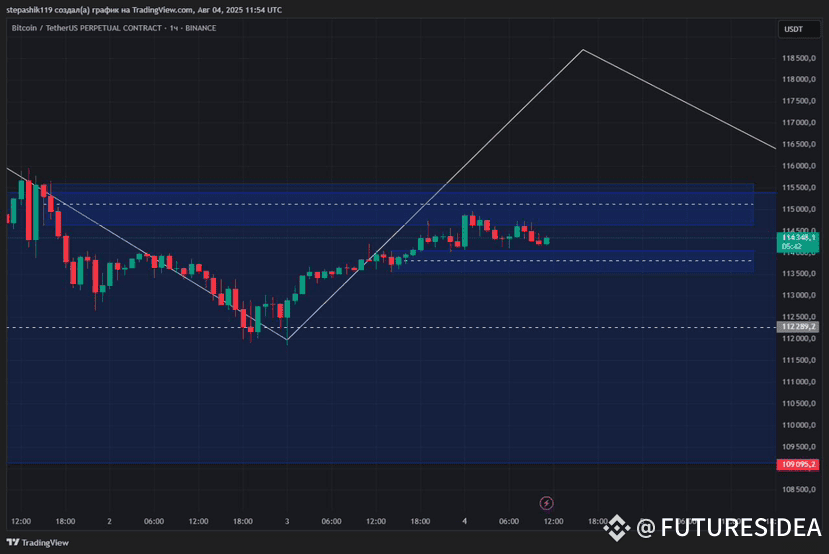Click the candle countdown timer 05:42

[x=791, y=247]
